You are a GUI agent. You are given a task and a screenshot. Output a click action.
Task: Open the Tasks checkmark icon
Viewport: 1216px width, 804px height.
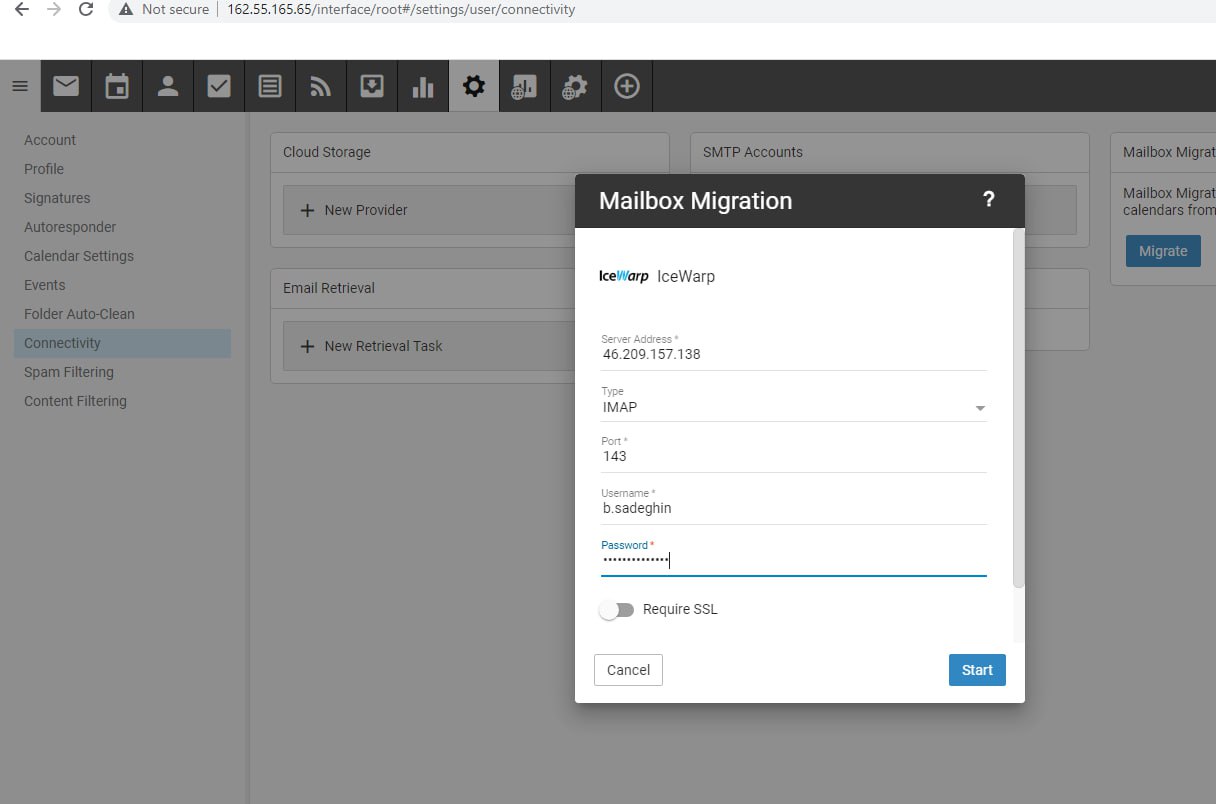(x=219, y=86)
